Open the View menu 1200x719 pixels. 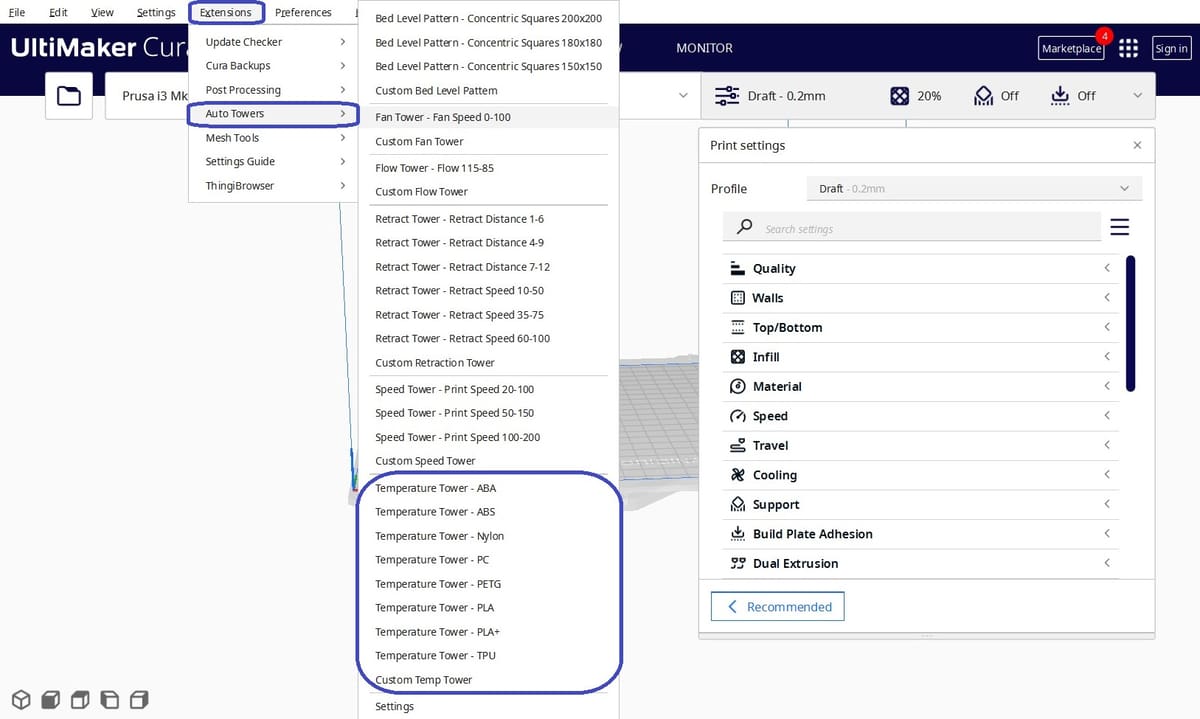point(102,13)
